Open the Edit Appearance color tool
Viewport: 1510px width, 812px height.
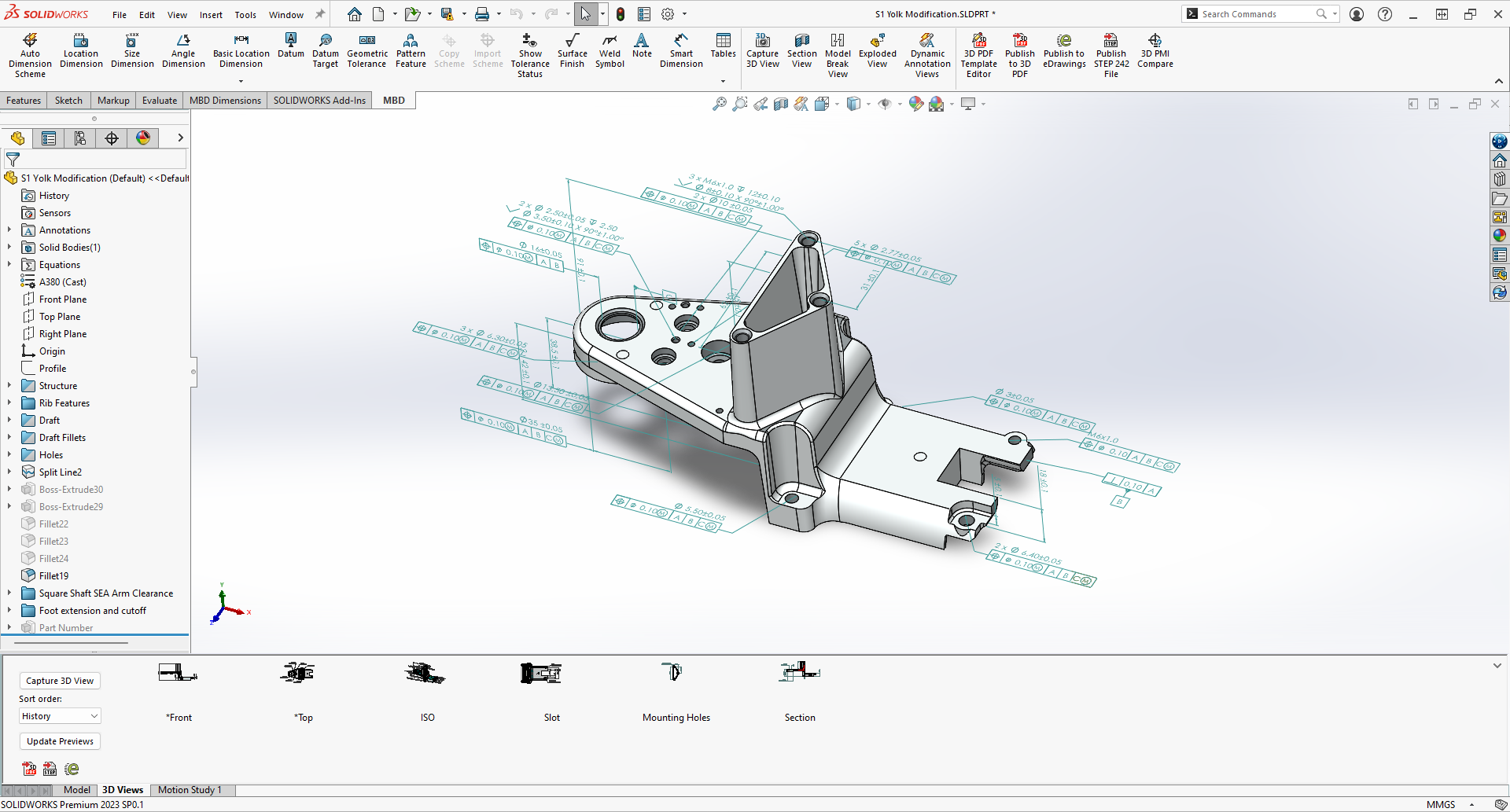(915, 103)
